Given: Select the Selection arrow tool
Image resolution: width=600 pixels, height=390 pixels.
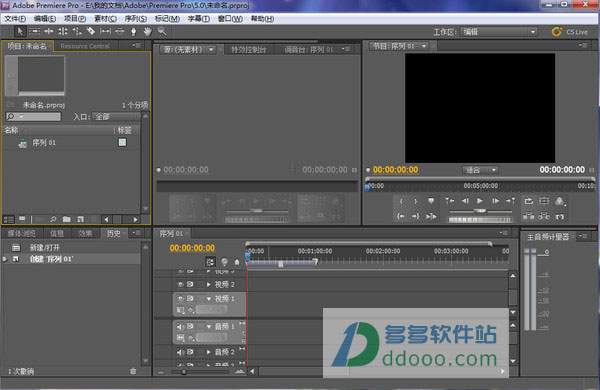Looking at the screenshot, I should (x=20, y=31).
